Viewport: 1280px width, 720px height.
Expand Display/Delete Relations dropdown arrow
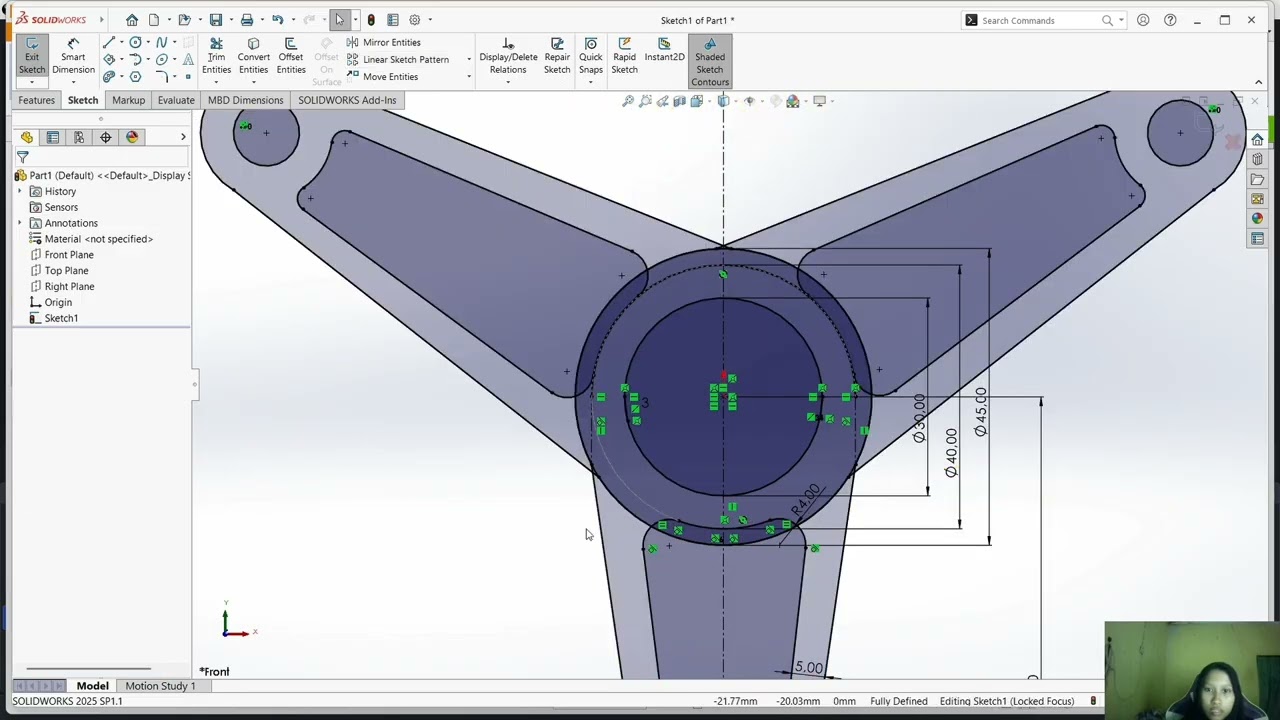click(x=508, y=82)
